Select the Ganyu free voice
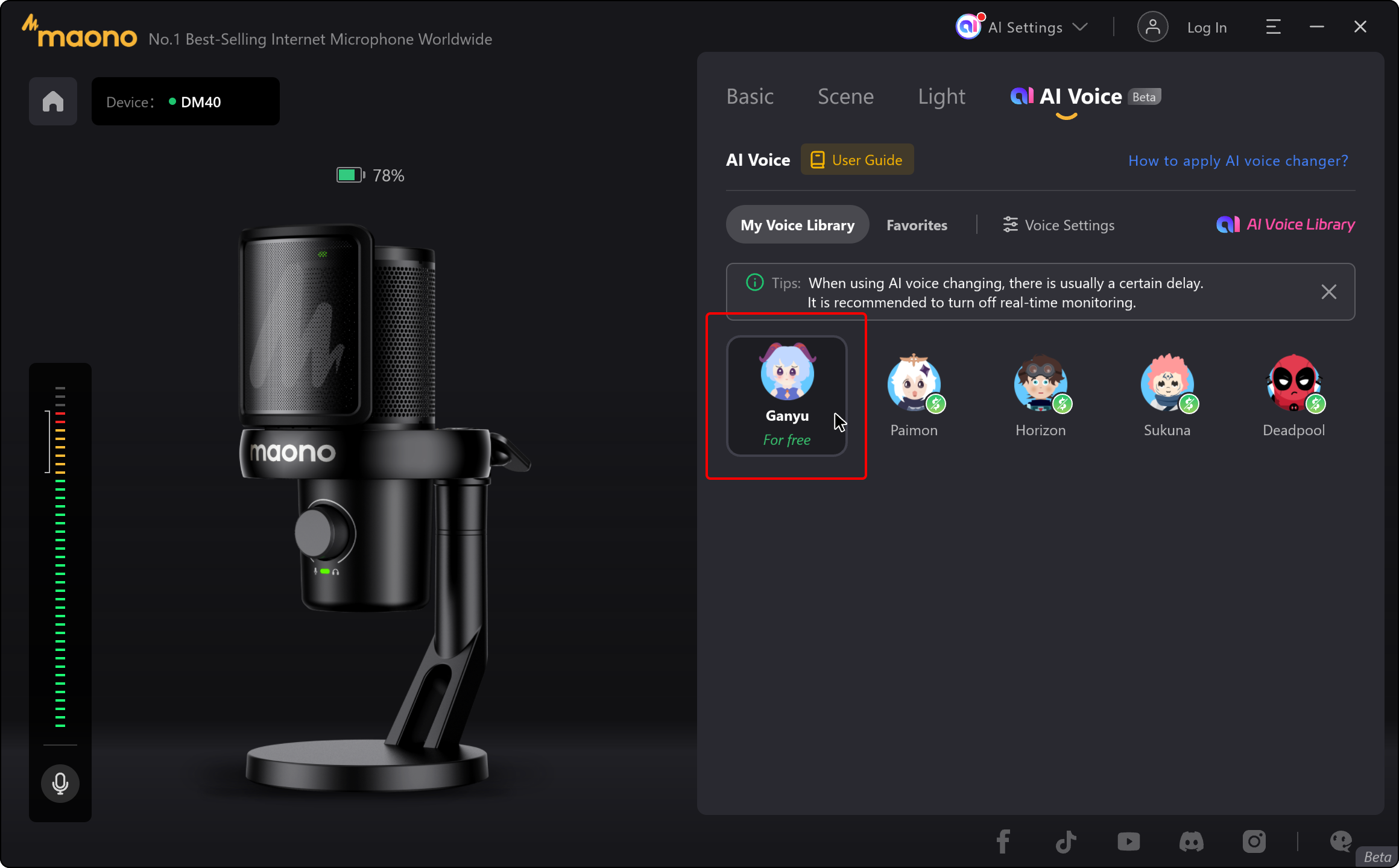1399x868 pixels. point(786,396)
